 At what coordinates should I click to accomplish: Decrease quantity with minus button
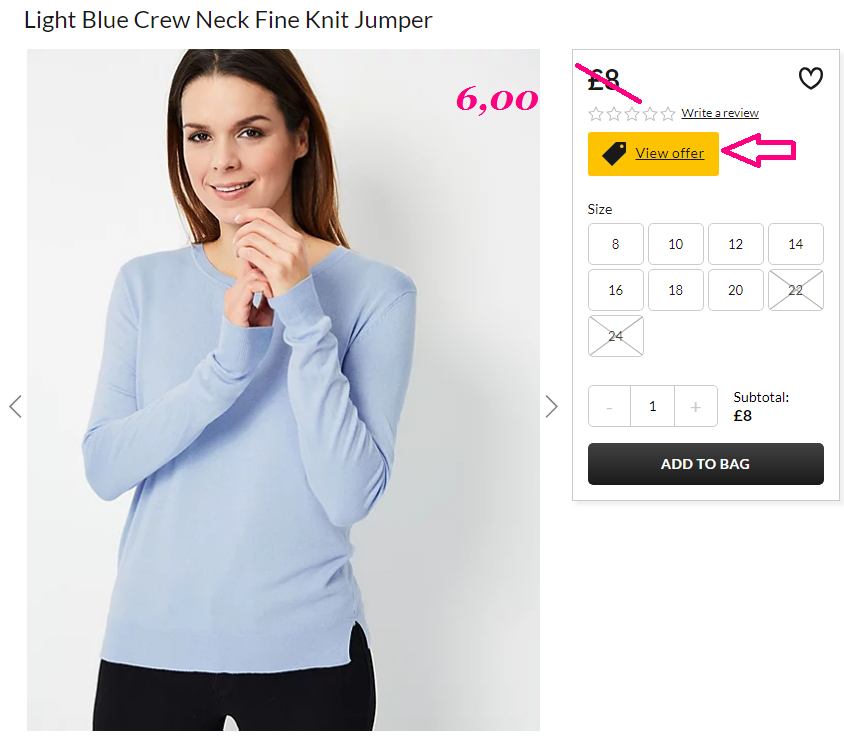point(609,406)
